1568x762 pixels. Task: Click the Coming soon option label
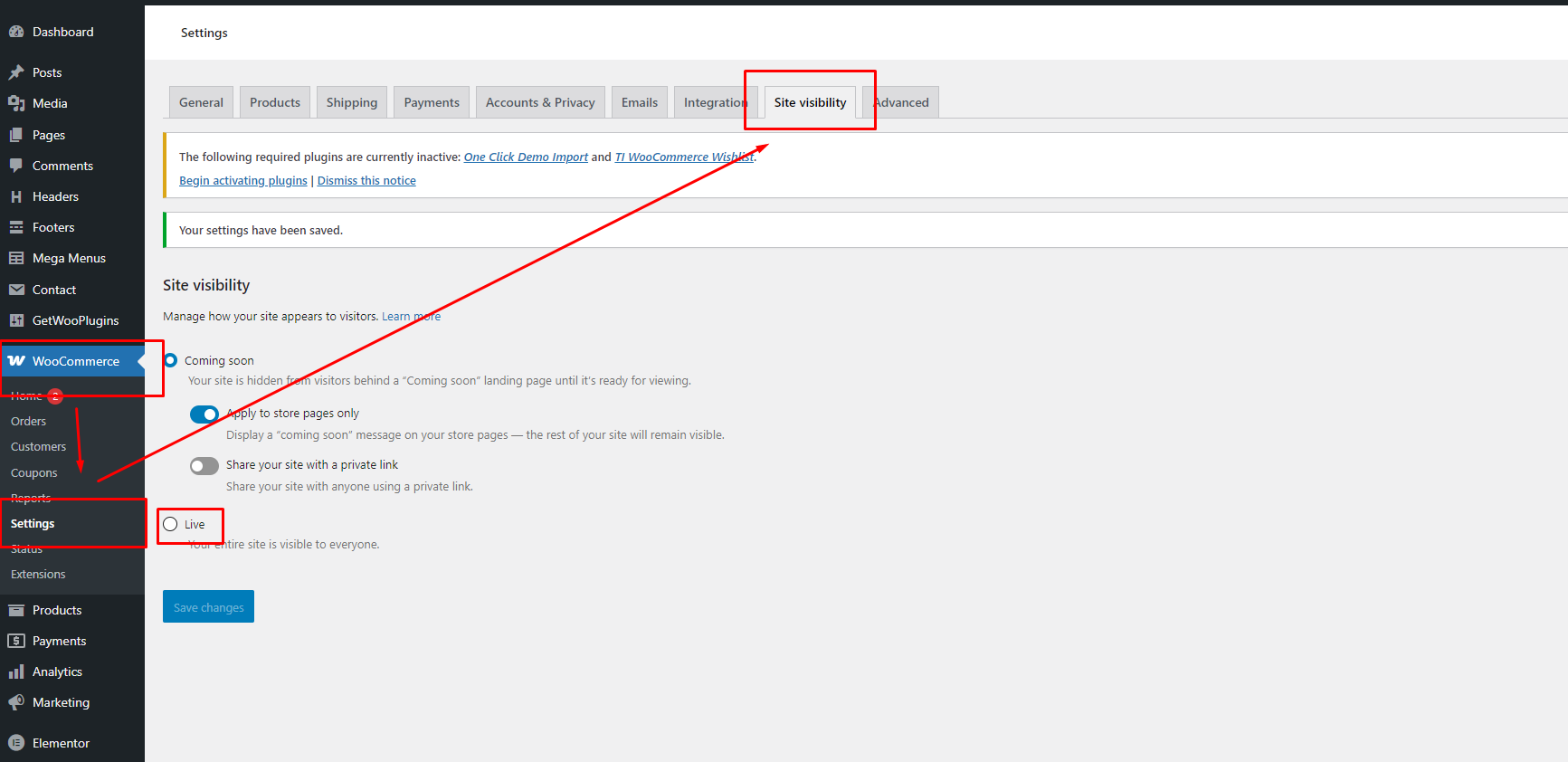[x=219, y=360]
